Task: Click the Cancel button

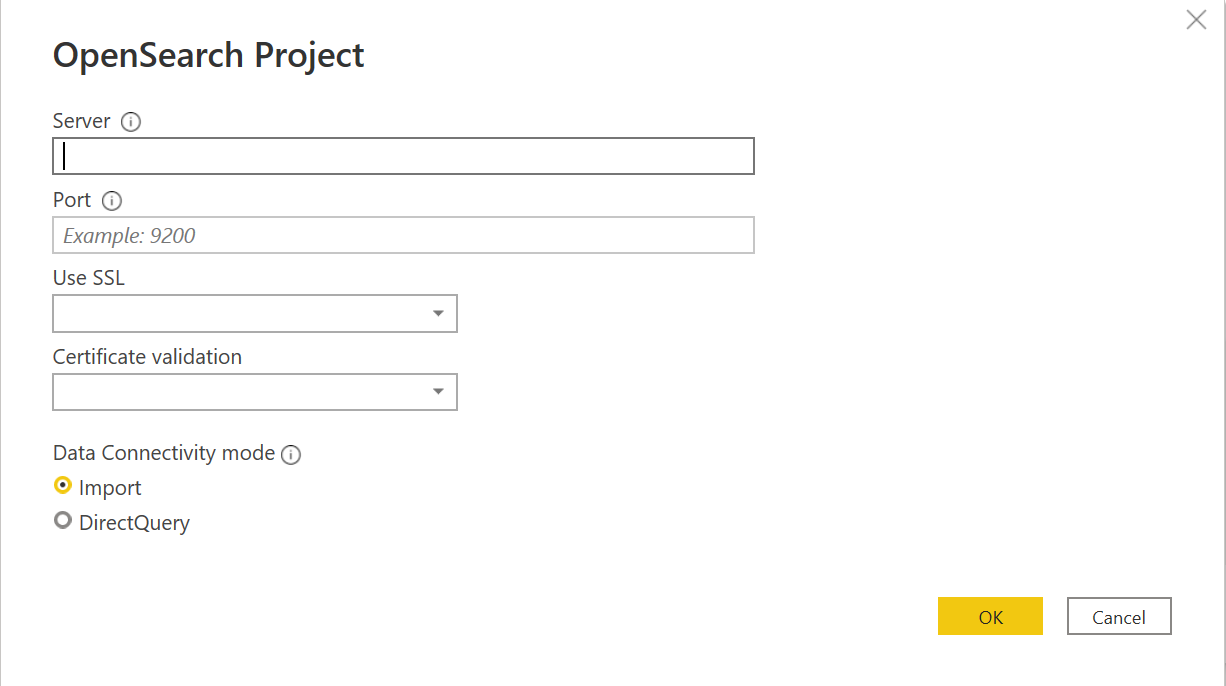Action: point(1119,616)
